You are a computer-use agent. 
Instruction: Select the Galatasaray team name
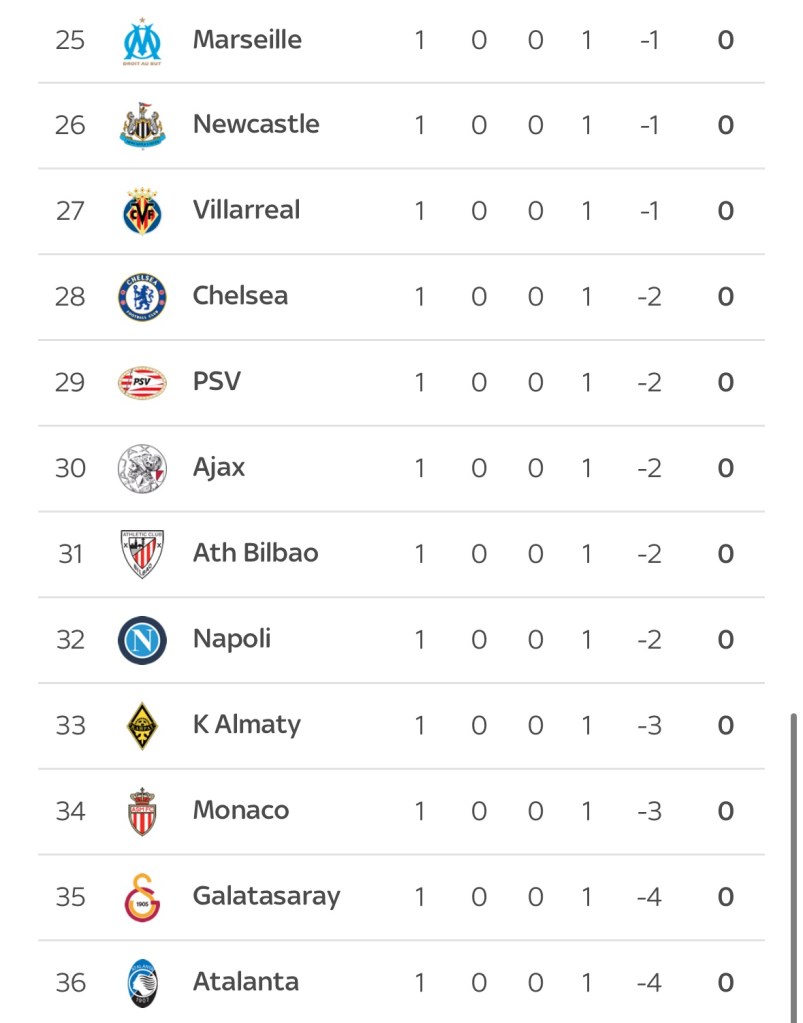(x=266, y=896)
